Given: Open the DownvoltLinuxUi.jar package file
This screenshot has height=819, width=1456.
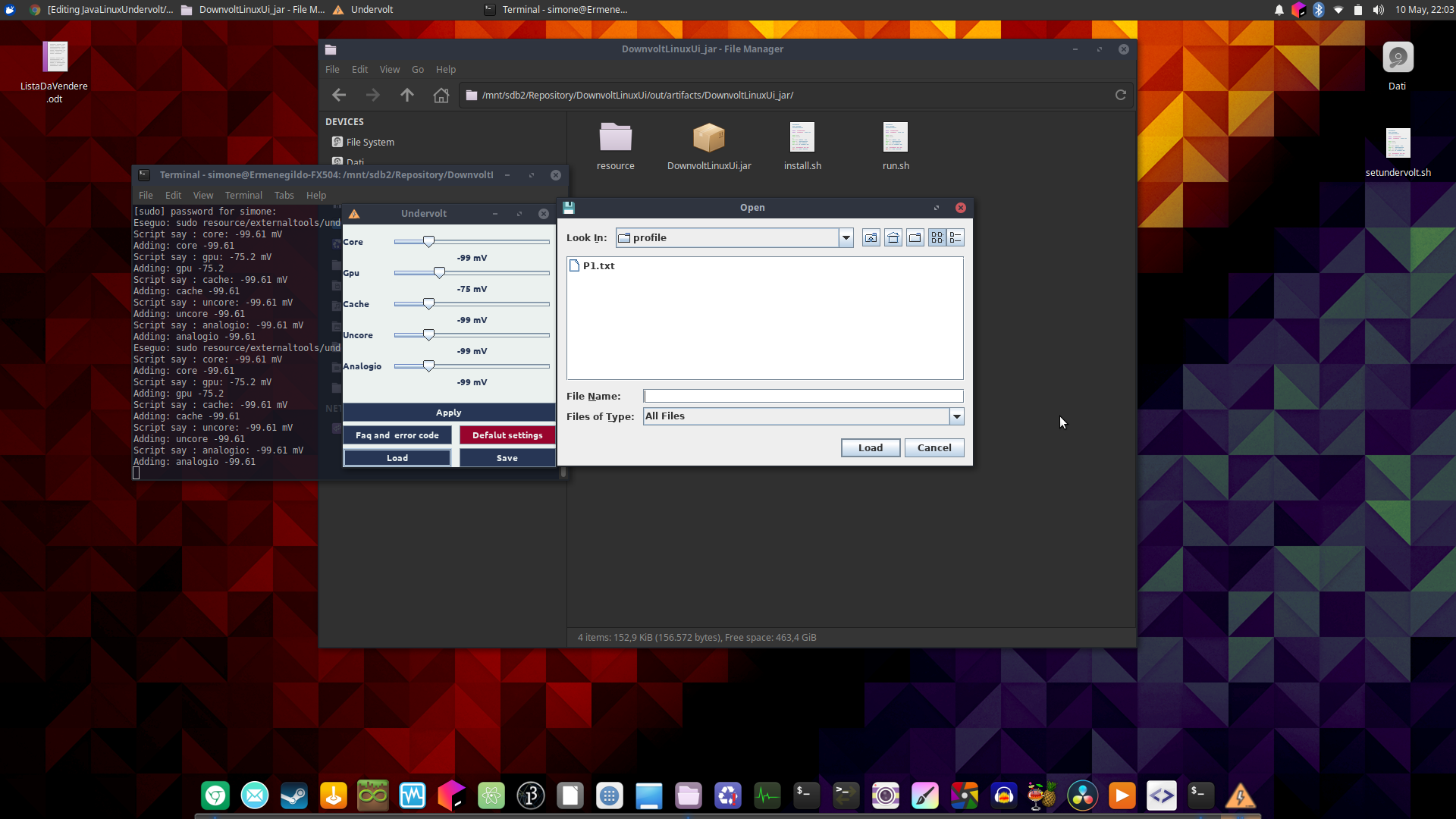Looking at the screenshot, I should (708, 140).
